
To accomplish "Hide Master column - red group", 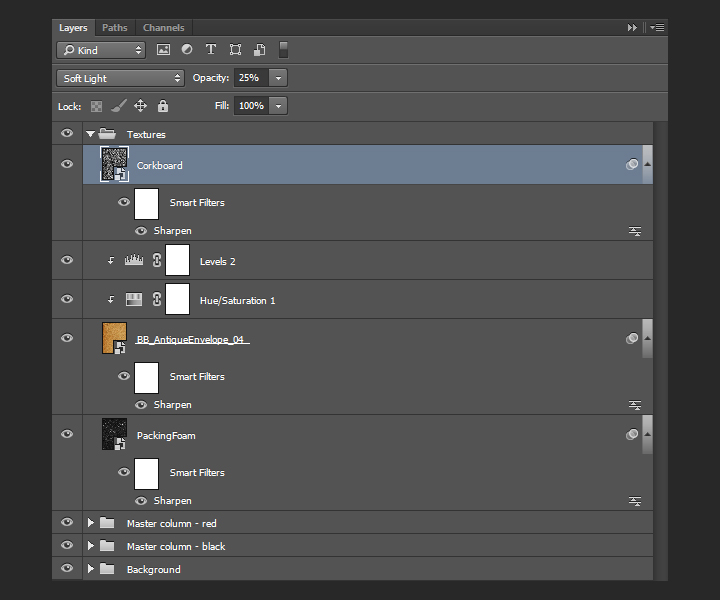I will [67, 522].
